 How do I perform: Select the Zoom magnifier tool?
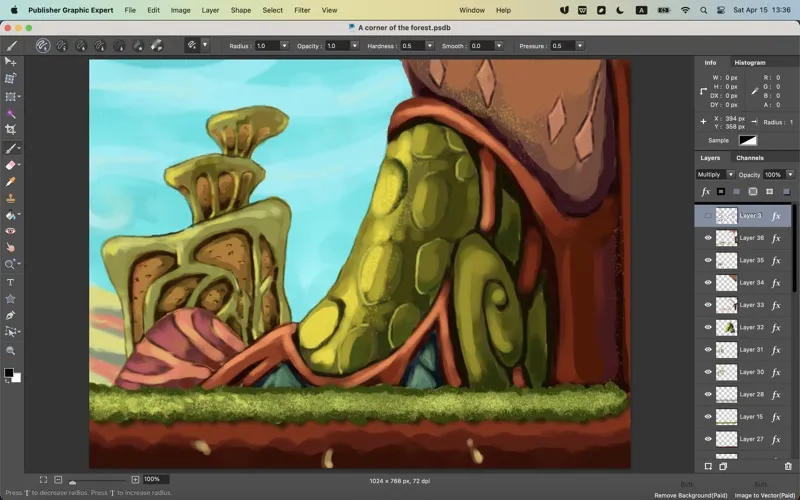click(10, 351)
